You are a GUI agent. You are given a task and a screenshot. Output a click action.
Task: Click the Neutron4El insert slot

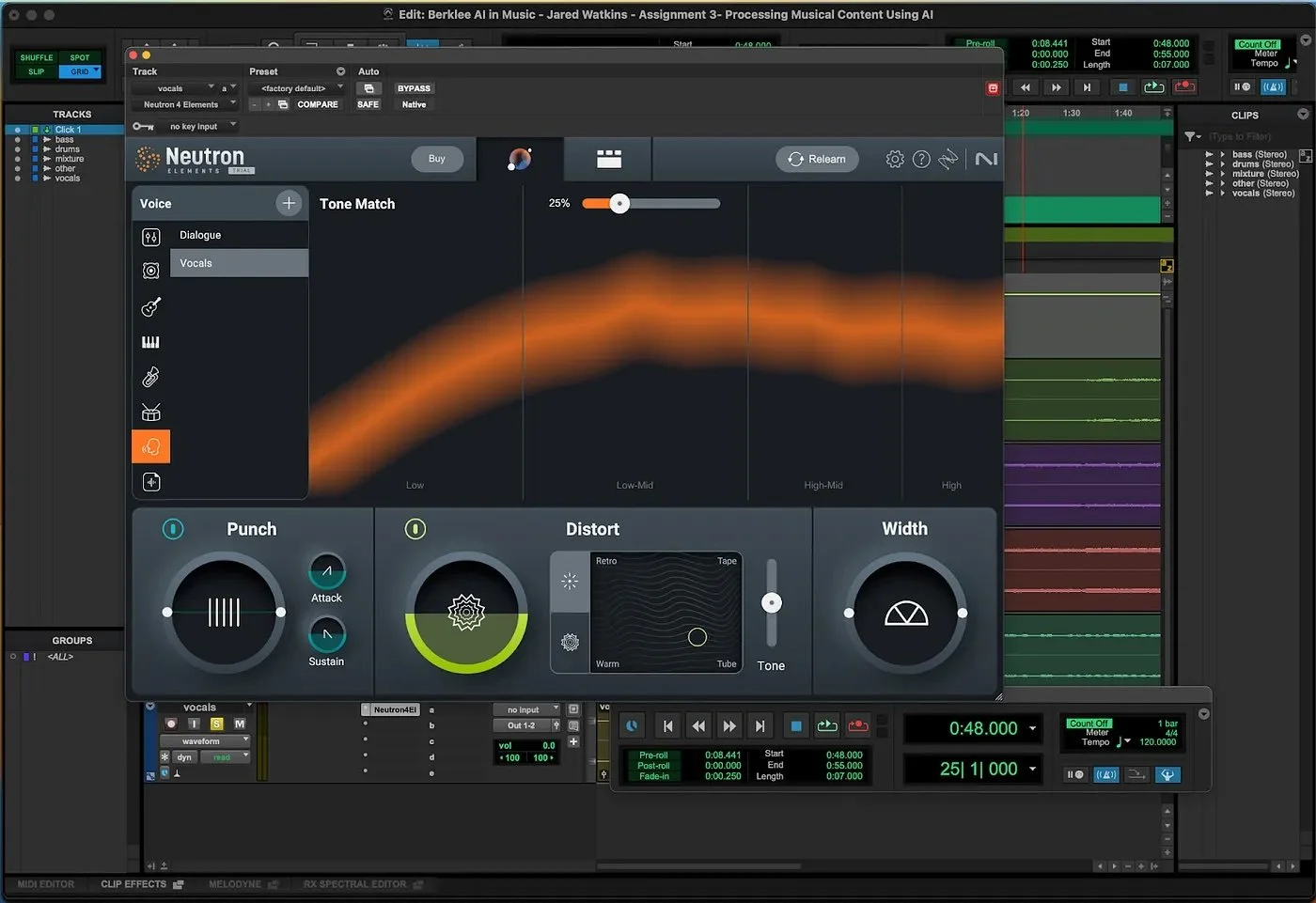(391, 709)
